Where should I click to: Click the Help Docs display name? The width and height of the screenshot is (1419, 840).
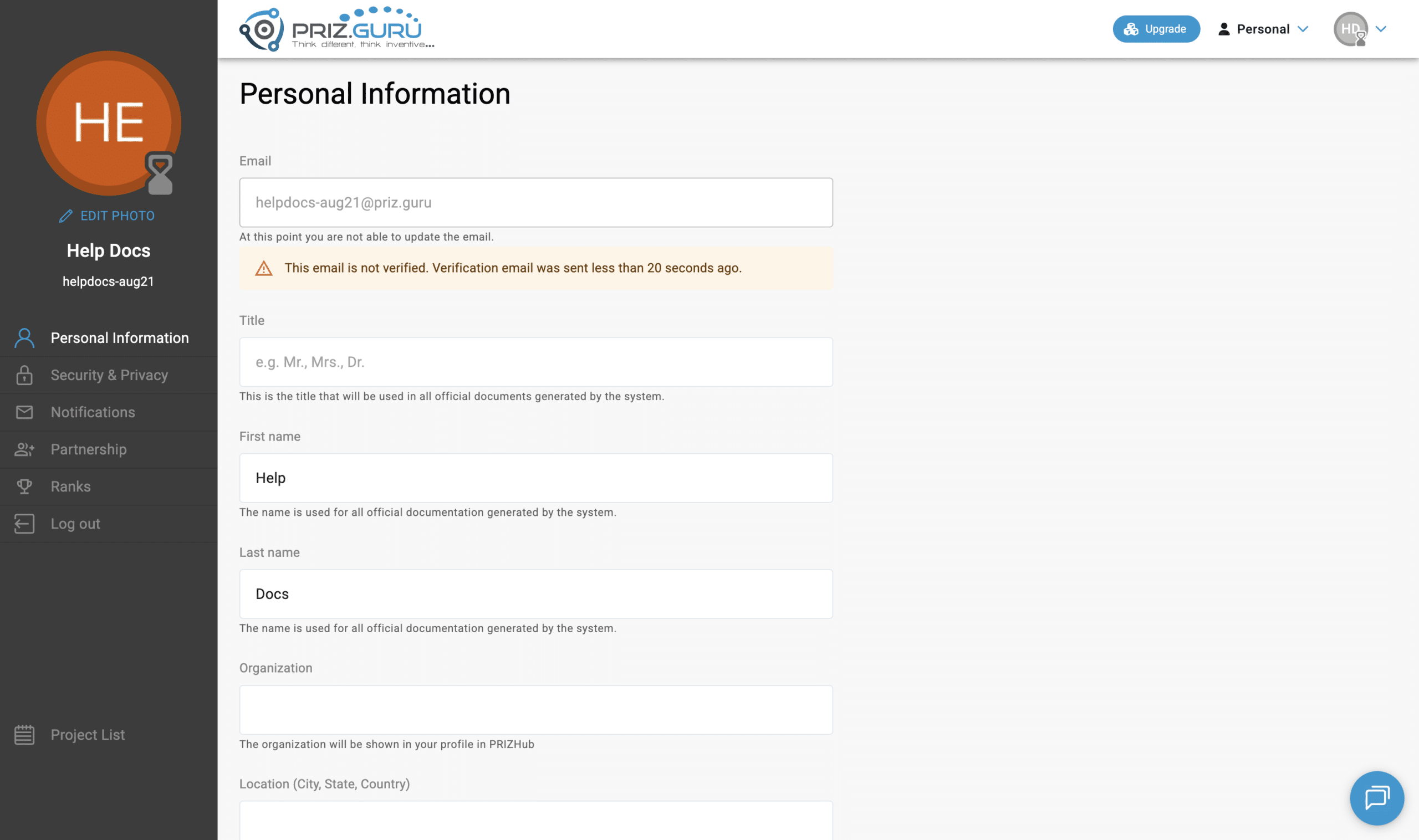108,251
